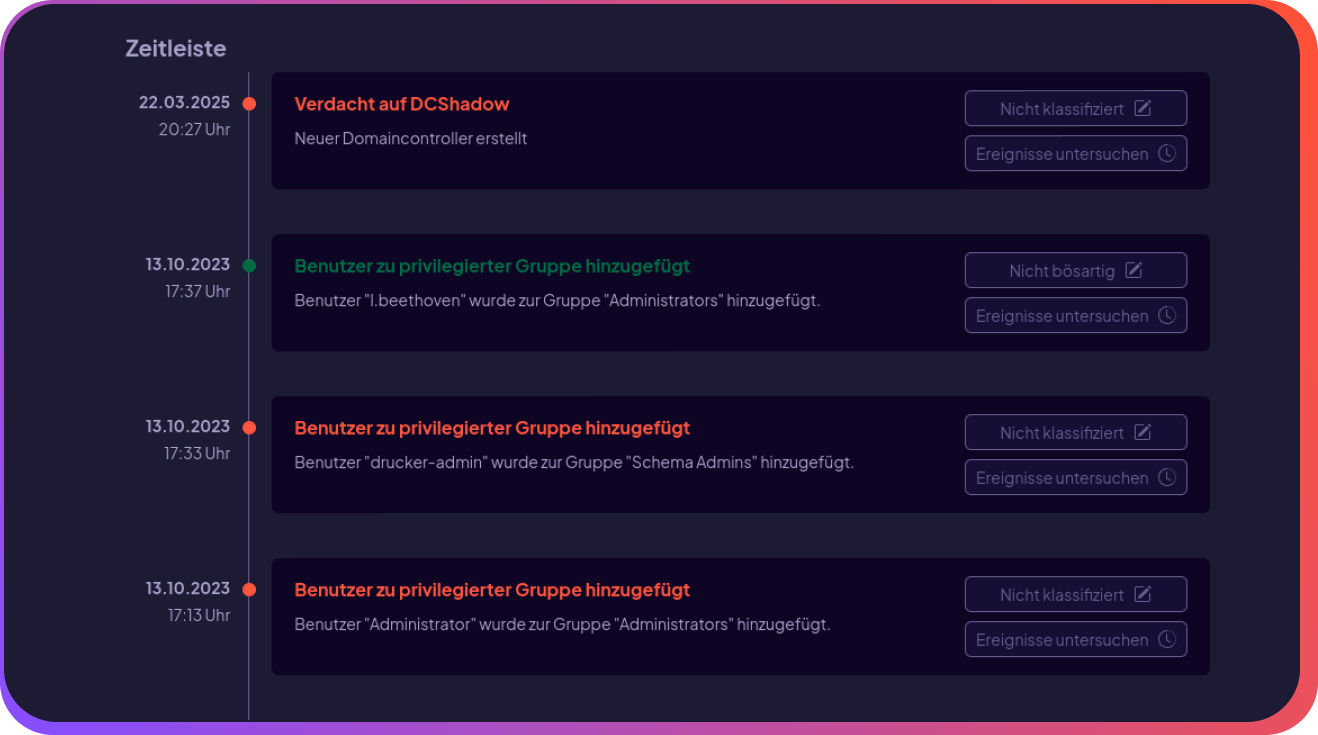Click the time '17:37 Uhr'
This screenshot has height=735, width=1318.
coord(197,291)
